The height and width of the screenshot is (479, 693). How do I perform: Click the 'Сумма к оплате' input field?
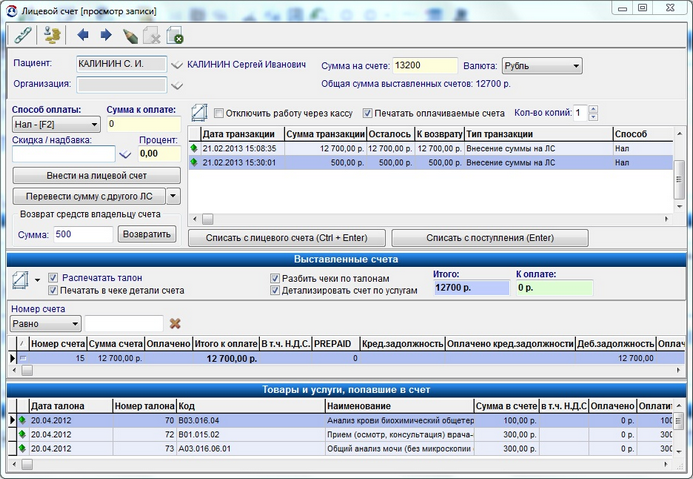click(x=144, y=124)
